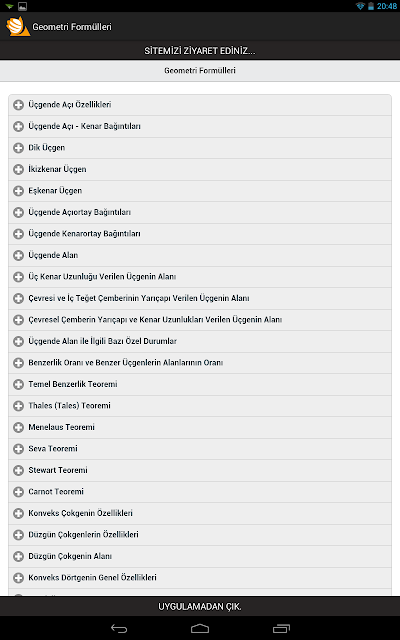400x640 pixels.
Task: Open the recent apps navigation icon
Action: click(281, 629)
